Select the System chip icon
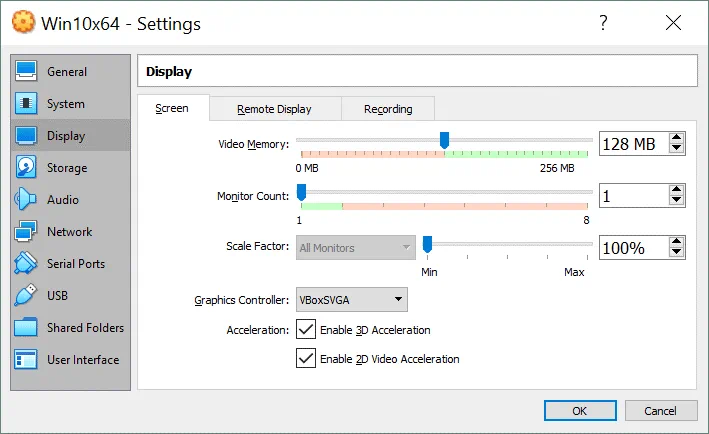Image resolution: width=709 pixels, height=434 pixels. 27,104
